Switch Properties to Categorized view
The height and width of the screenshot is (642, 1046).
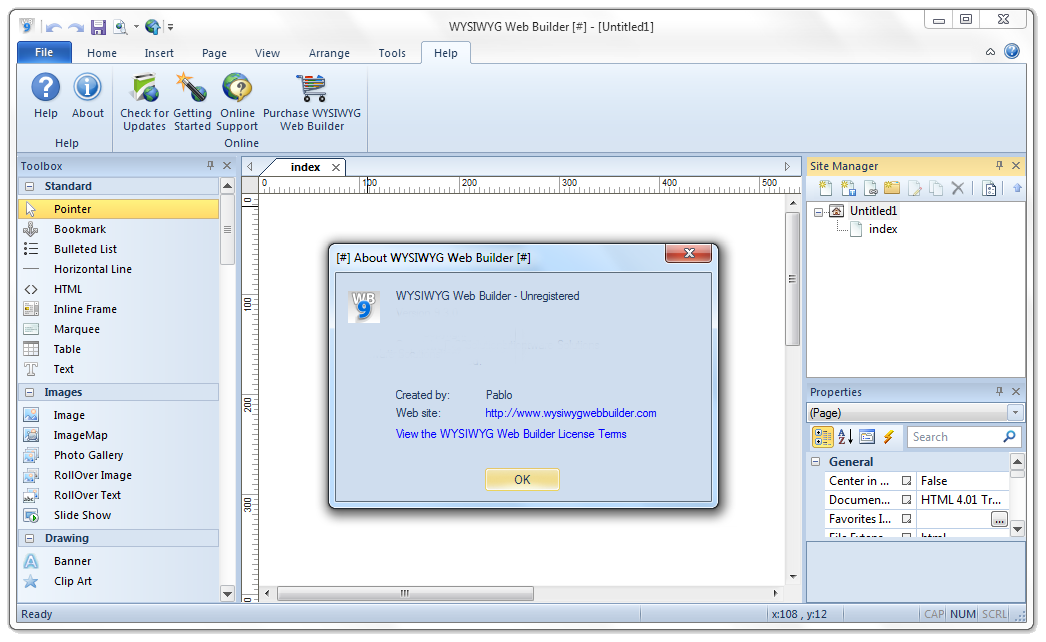823,437
